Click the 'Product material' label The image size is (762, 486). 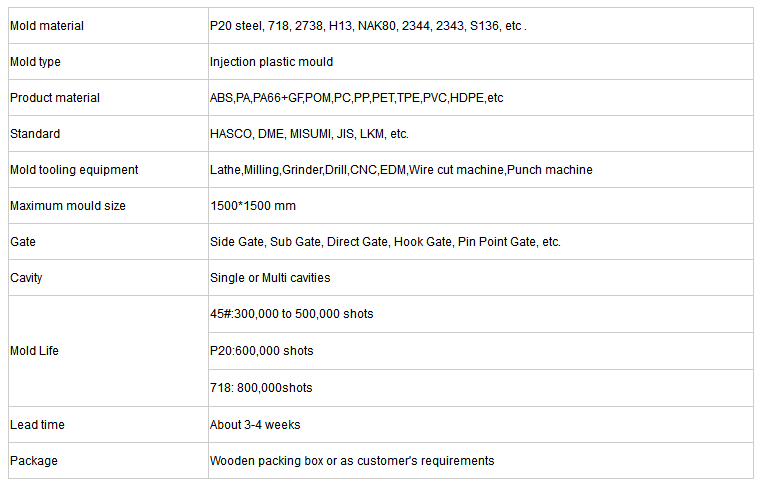(54, 98)
